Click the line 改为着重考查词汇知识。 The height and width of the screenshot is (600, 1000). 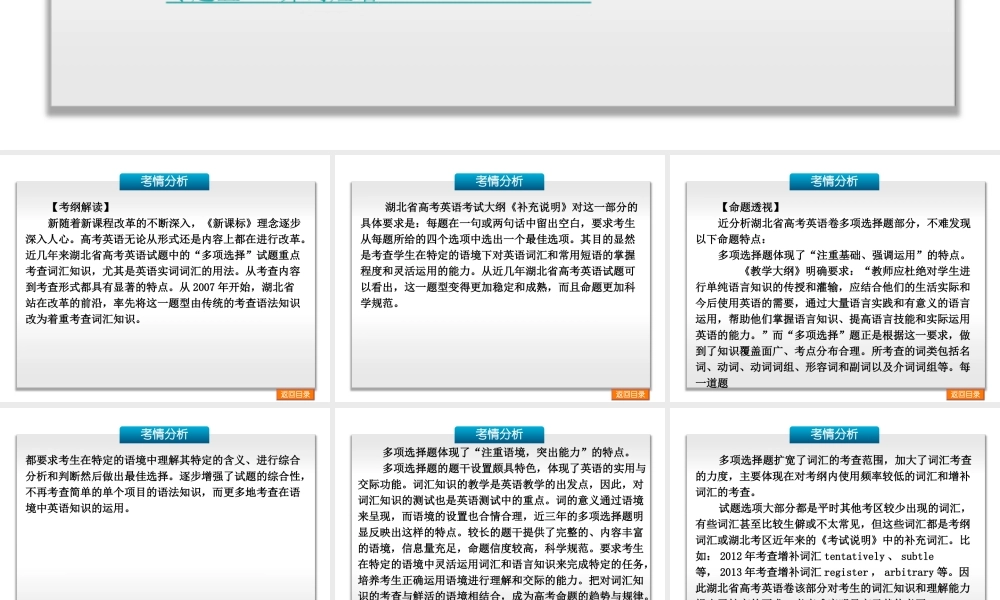(84, 319)
